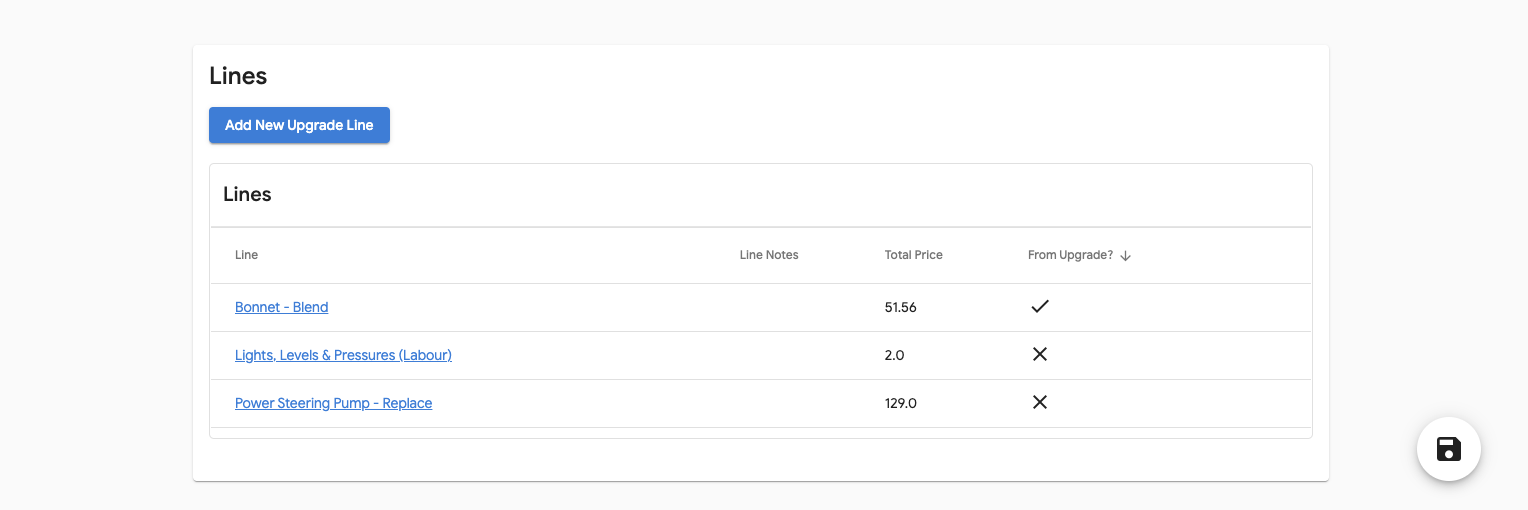The width and height of the screenshot is (1528, 510).
Task: Click the checkmark icon in Bonnet - Blend row
Action: [x=1040, y=307]
